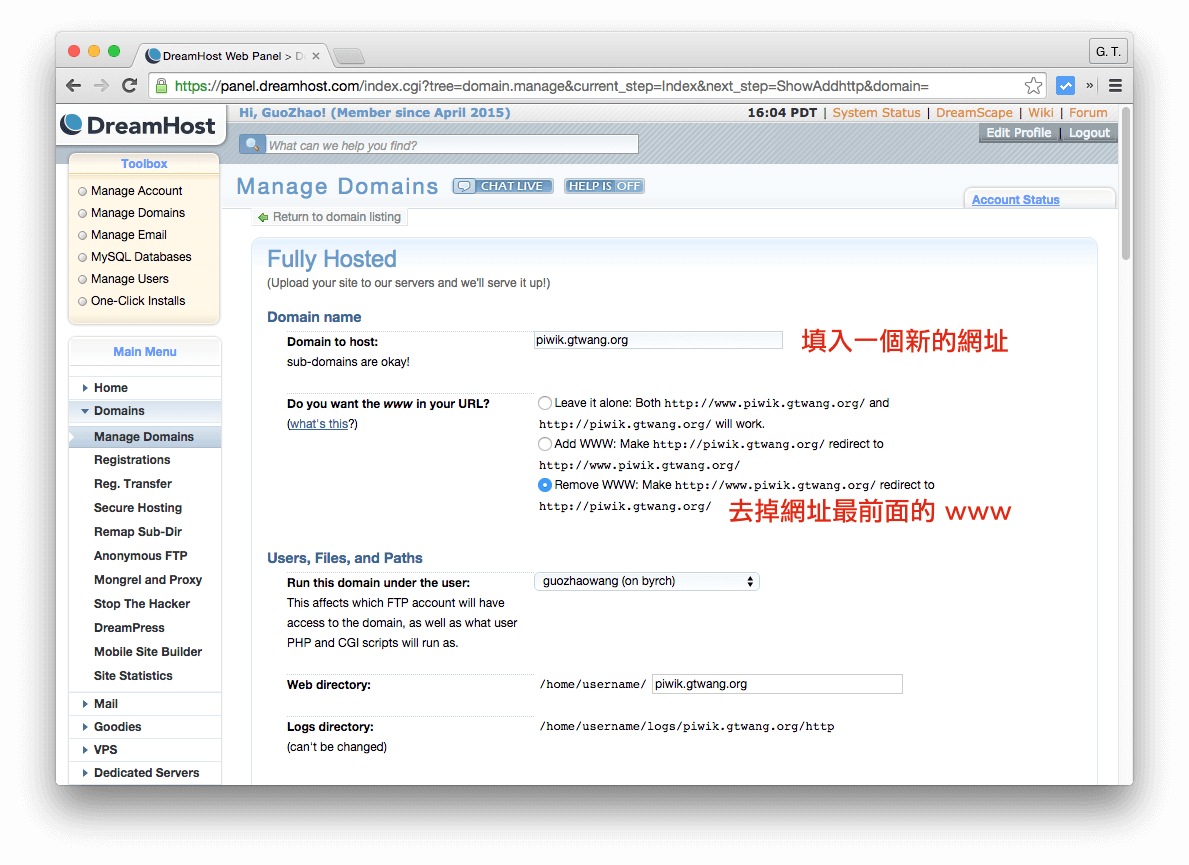The image size is (1189, 865).
Task: Select the 'Leave it alone' radio option
Action: click(x=544, y=403)
